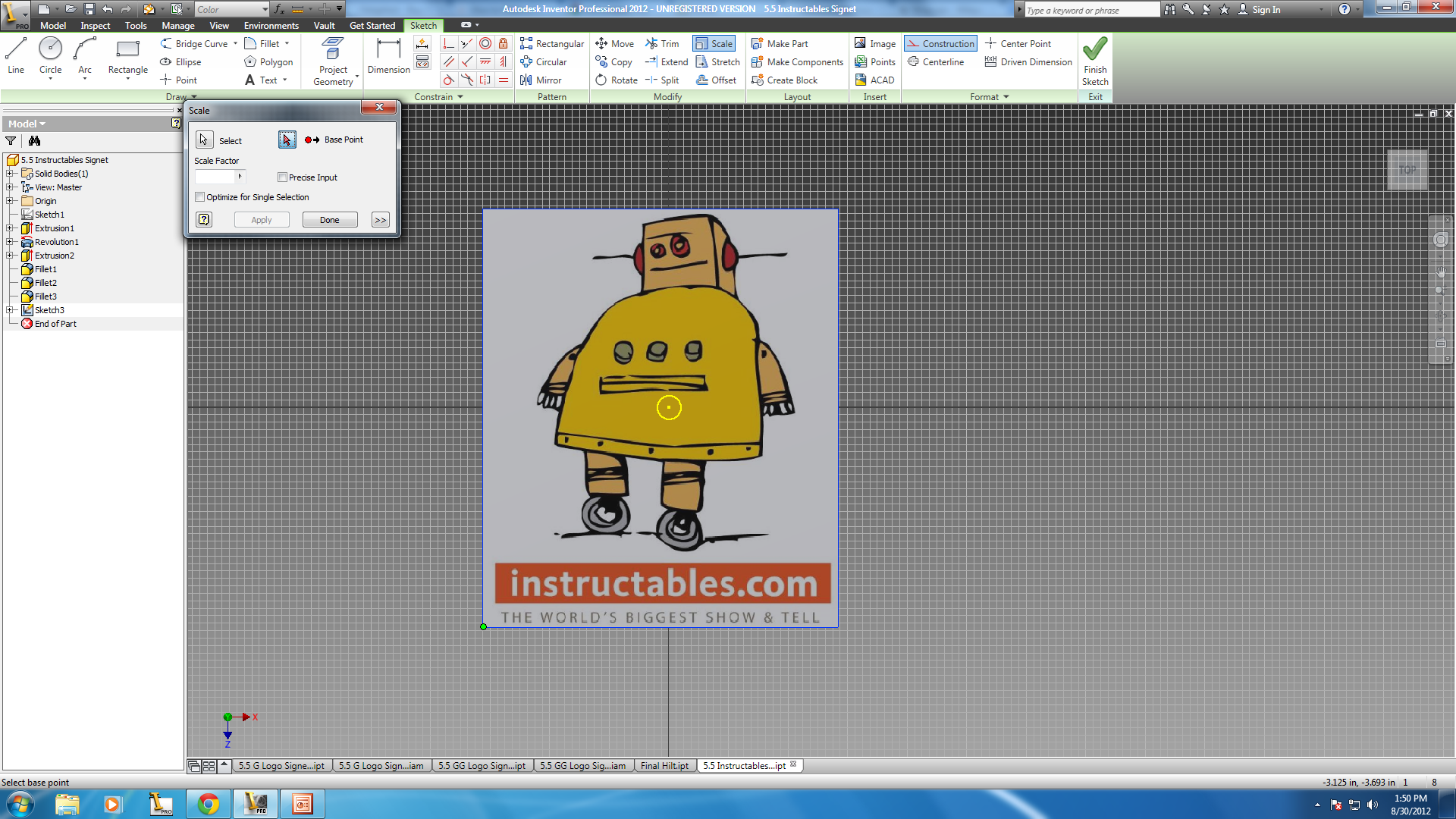The image size is (1456, 819).
Task: Click the Move tool in Modify
Action: pyautogui.click(x=614, y=44)
